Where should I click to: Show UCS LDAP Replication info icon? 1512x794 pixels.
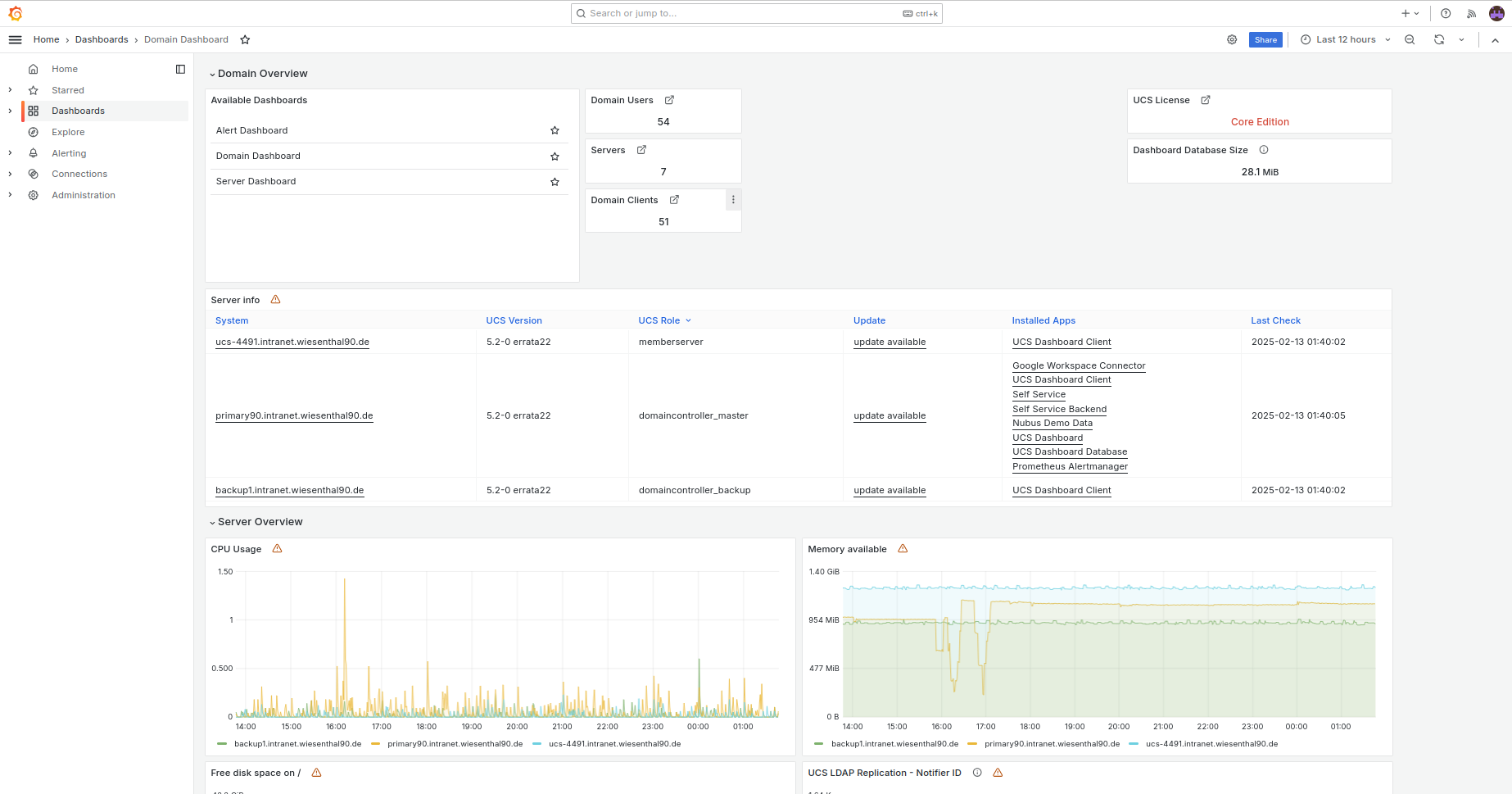click(x=977, y=773)
